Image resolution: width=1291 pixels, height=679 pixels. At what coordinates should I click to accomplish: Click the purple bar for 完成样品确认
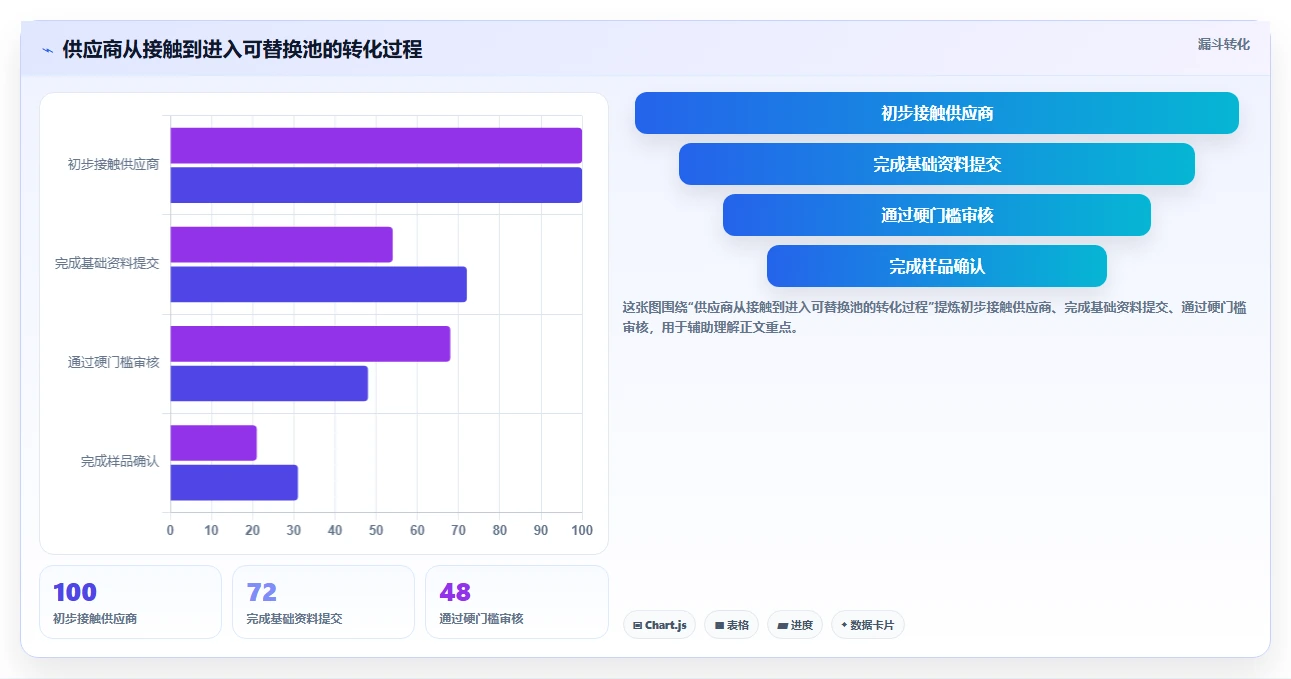[x=213, y=443]
